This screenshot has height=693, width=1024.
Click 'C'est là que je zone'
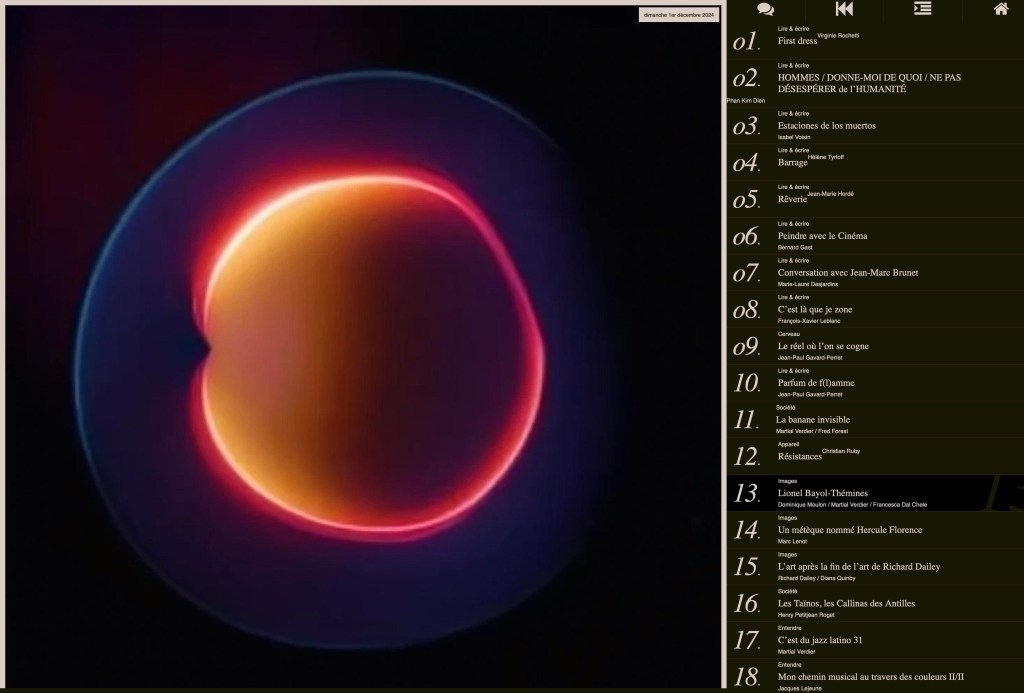[x=814, y=310]
